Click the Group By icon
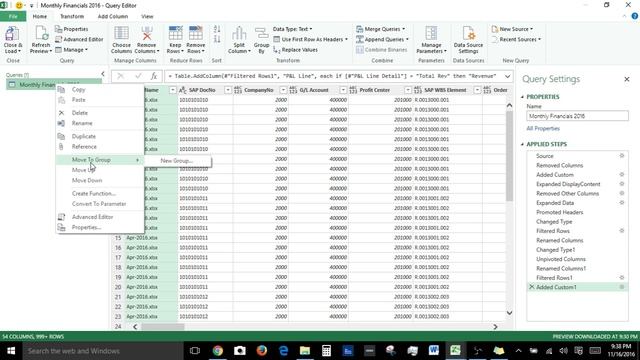Screen dimensions: 640x360 (261, 33)
